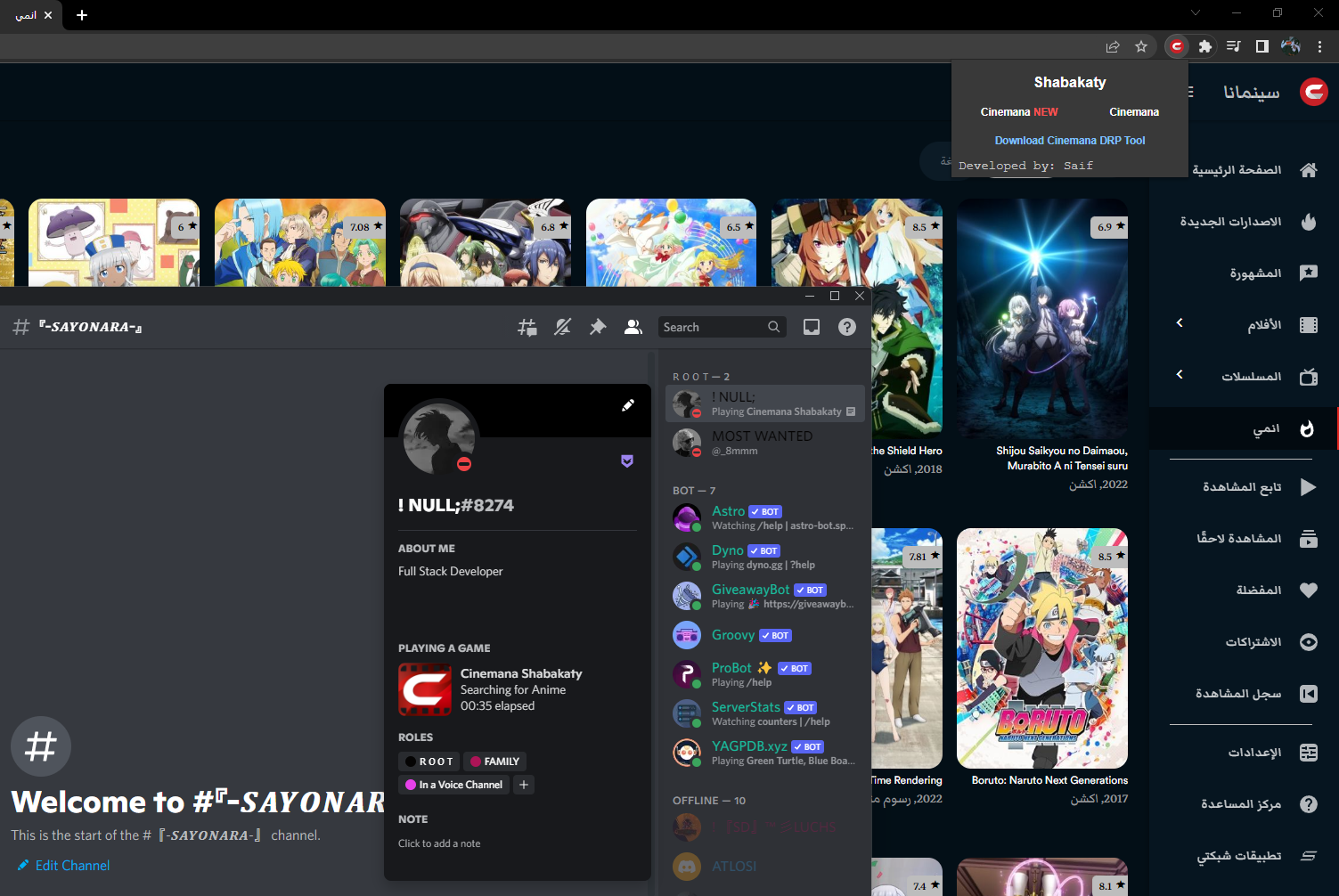This screenshot has height=896, width=1339.
Task: Open تابع المشاهدة menu item
Action: tap(1244, 487)
